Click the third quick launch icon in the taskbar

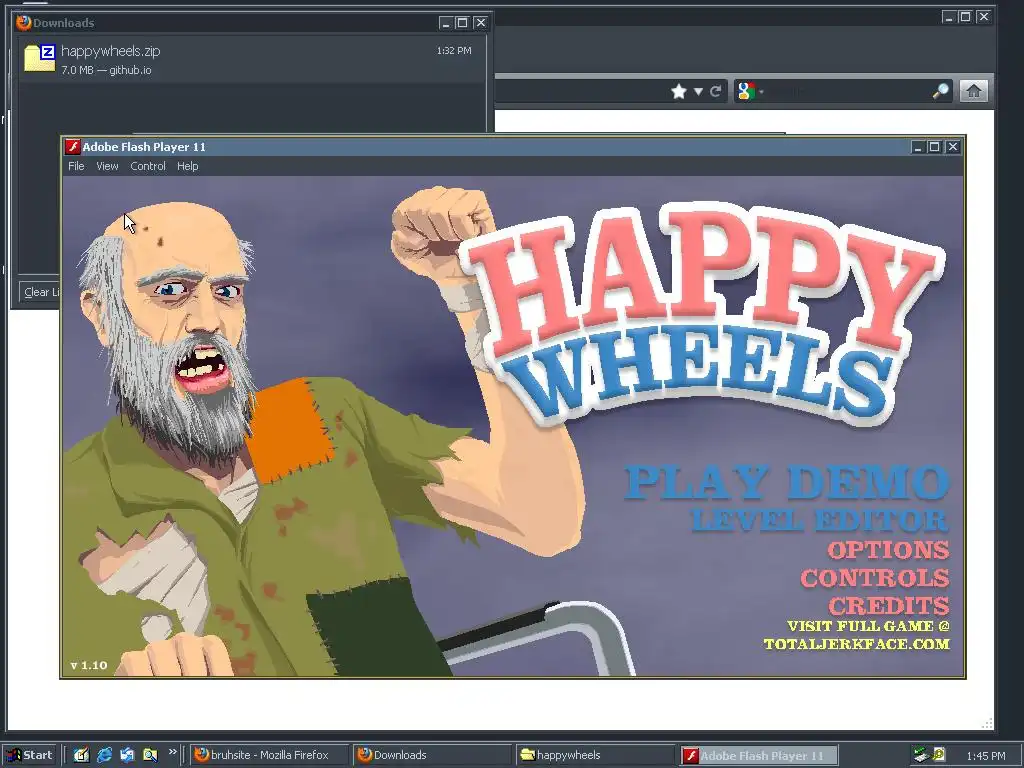(x=127, y=755)
